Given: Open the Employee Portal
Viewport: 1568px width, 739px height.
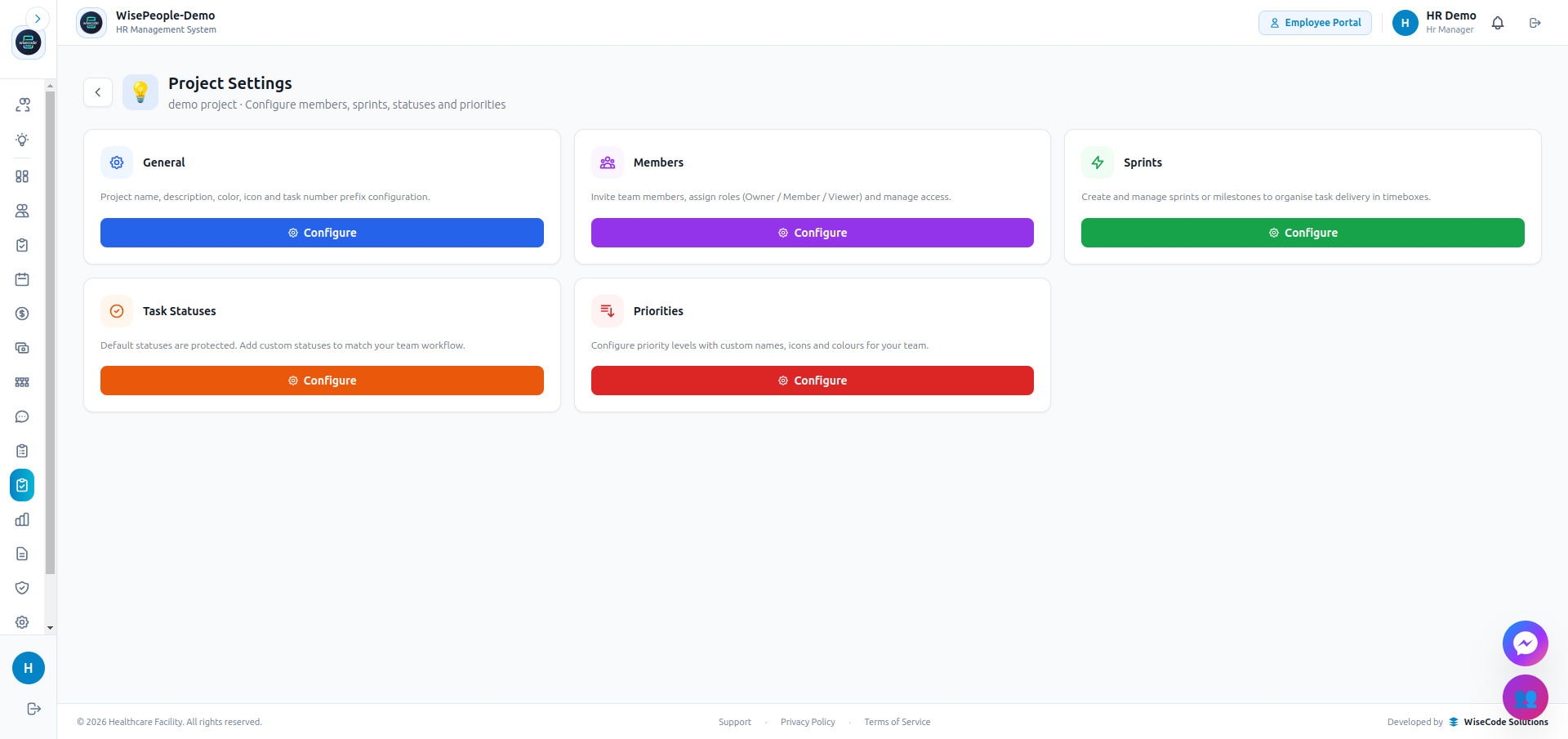Looking at the screenshot, I should click(x=1315, y=23).
